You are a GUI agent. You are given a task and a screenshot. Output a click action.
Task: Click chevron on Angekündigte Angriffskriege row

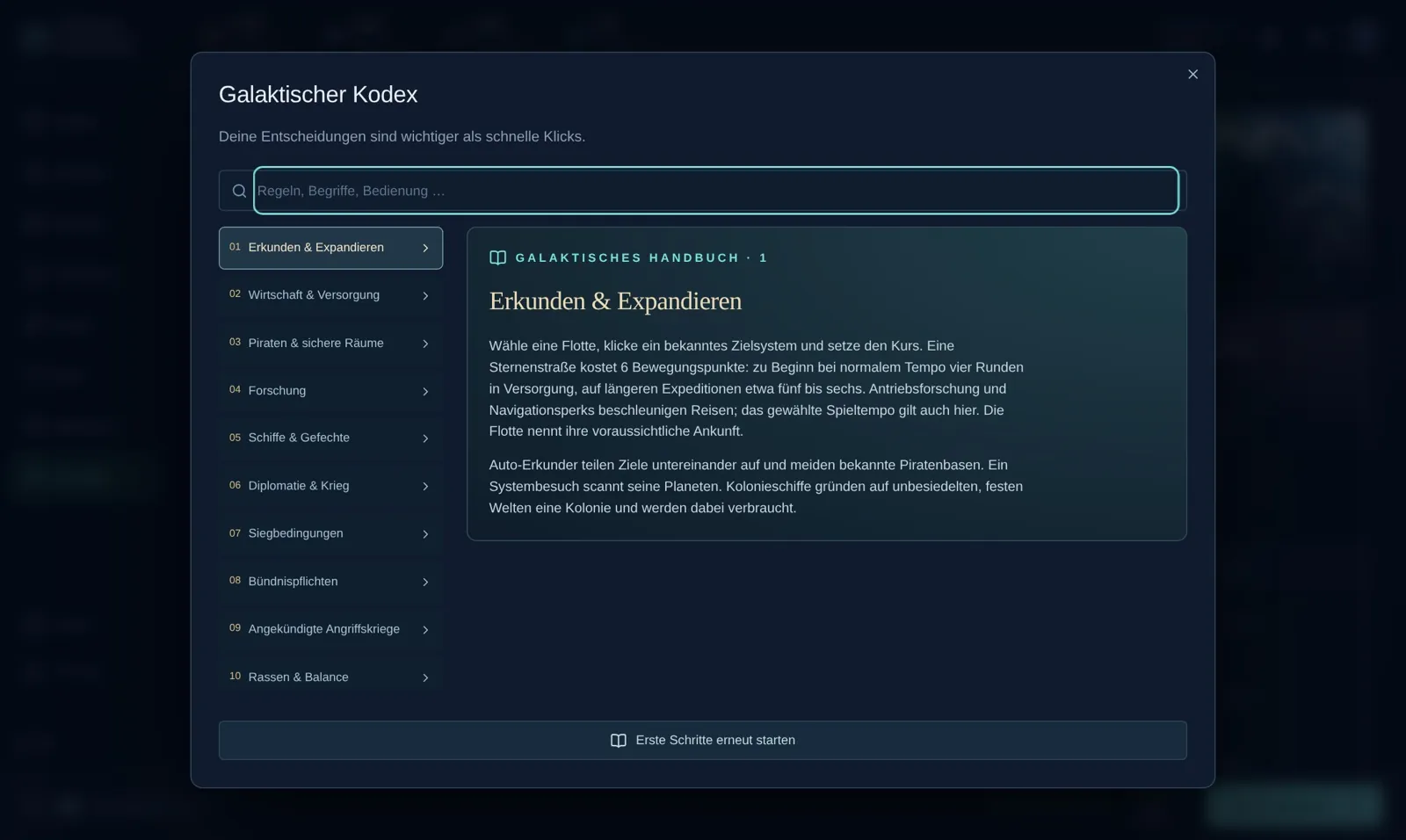[x=425, y=630]
